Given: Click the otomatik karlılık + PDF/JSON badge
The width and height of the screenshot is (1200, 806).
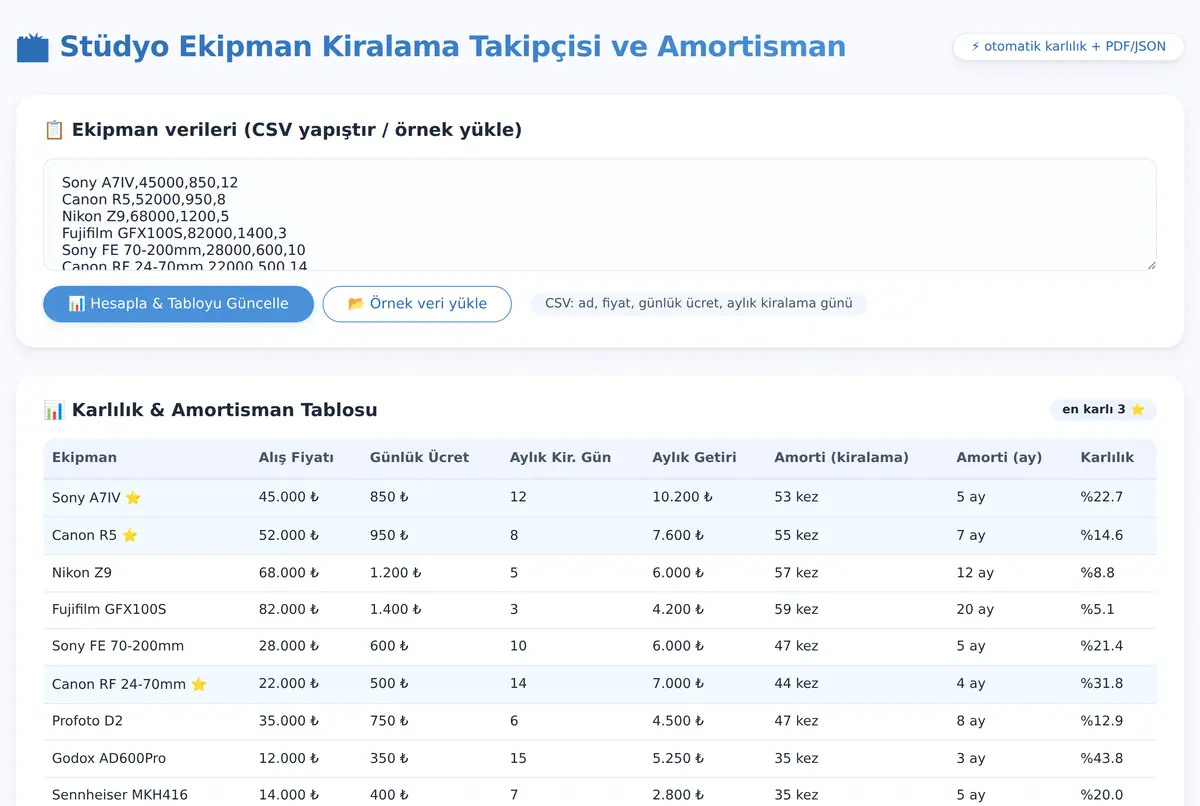Looking at the screenshot, I should click(1068, 47).
